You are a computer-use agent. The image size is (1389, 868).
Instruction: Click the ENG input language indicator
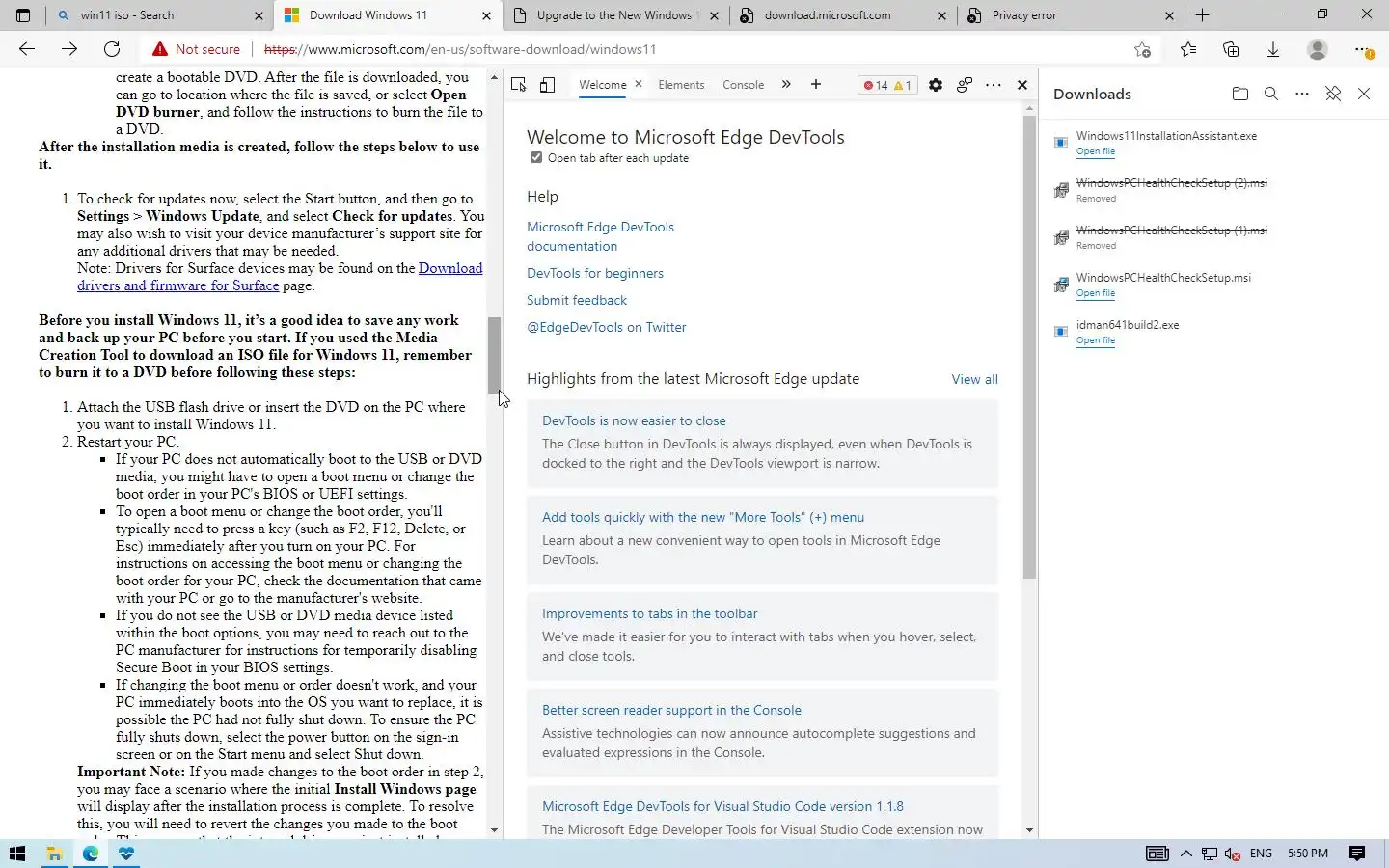click(1261, 854)
